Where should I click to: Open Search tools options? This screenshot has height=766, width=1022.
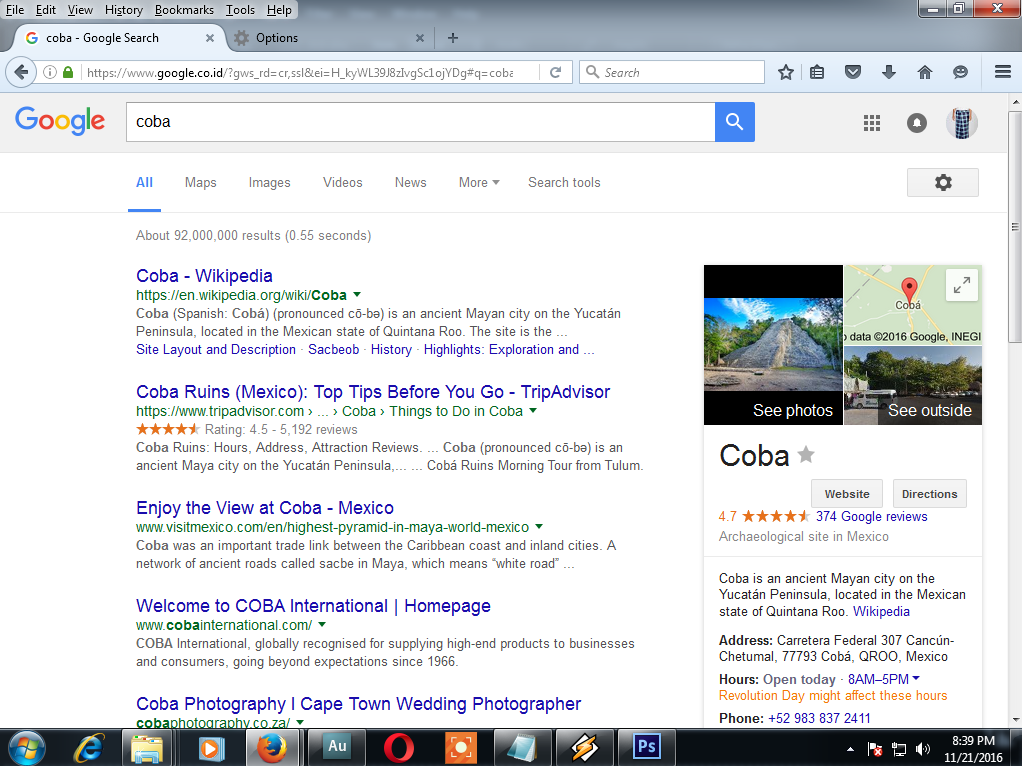click(564, 183)
